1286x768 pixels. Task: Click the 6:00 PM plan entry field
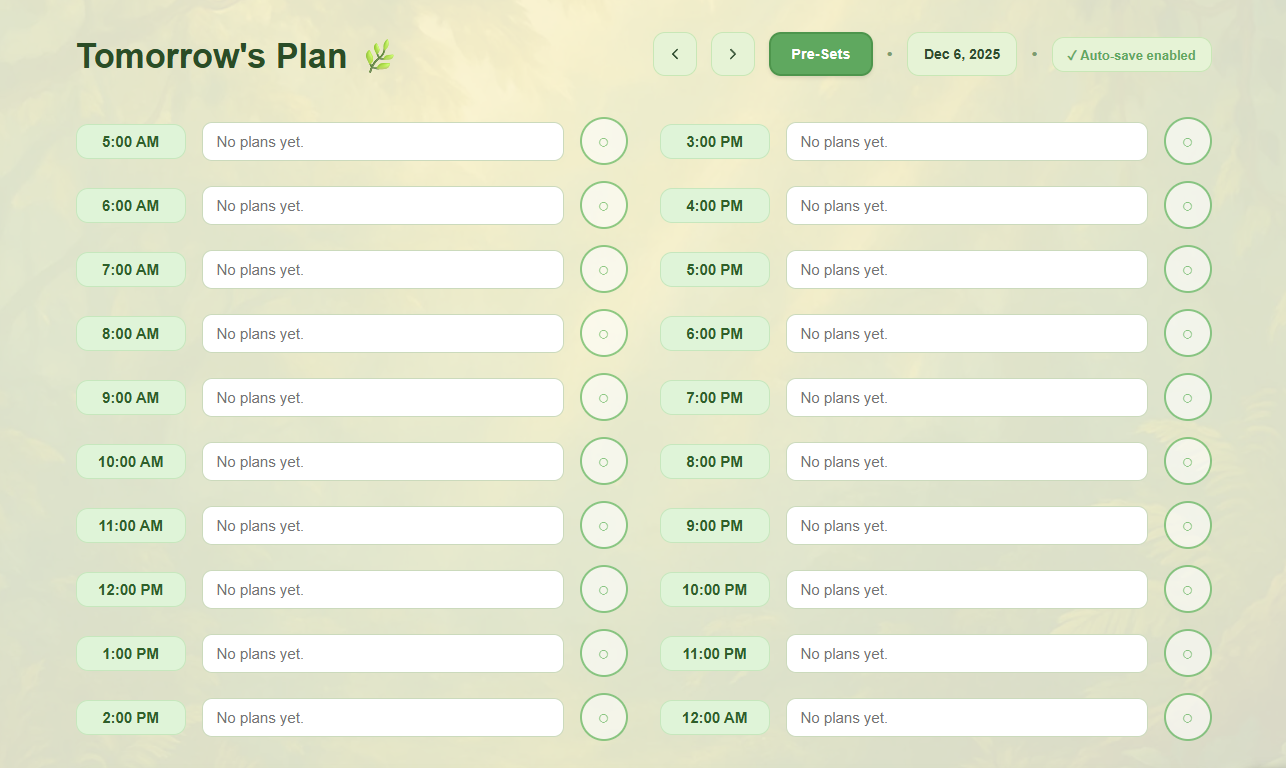[966, 333]
